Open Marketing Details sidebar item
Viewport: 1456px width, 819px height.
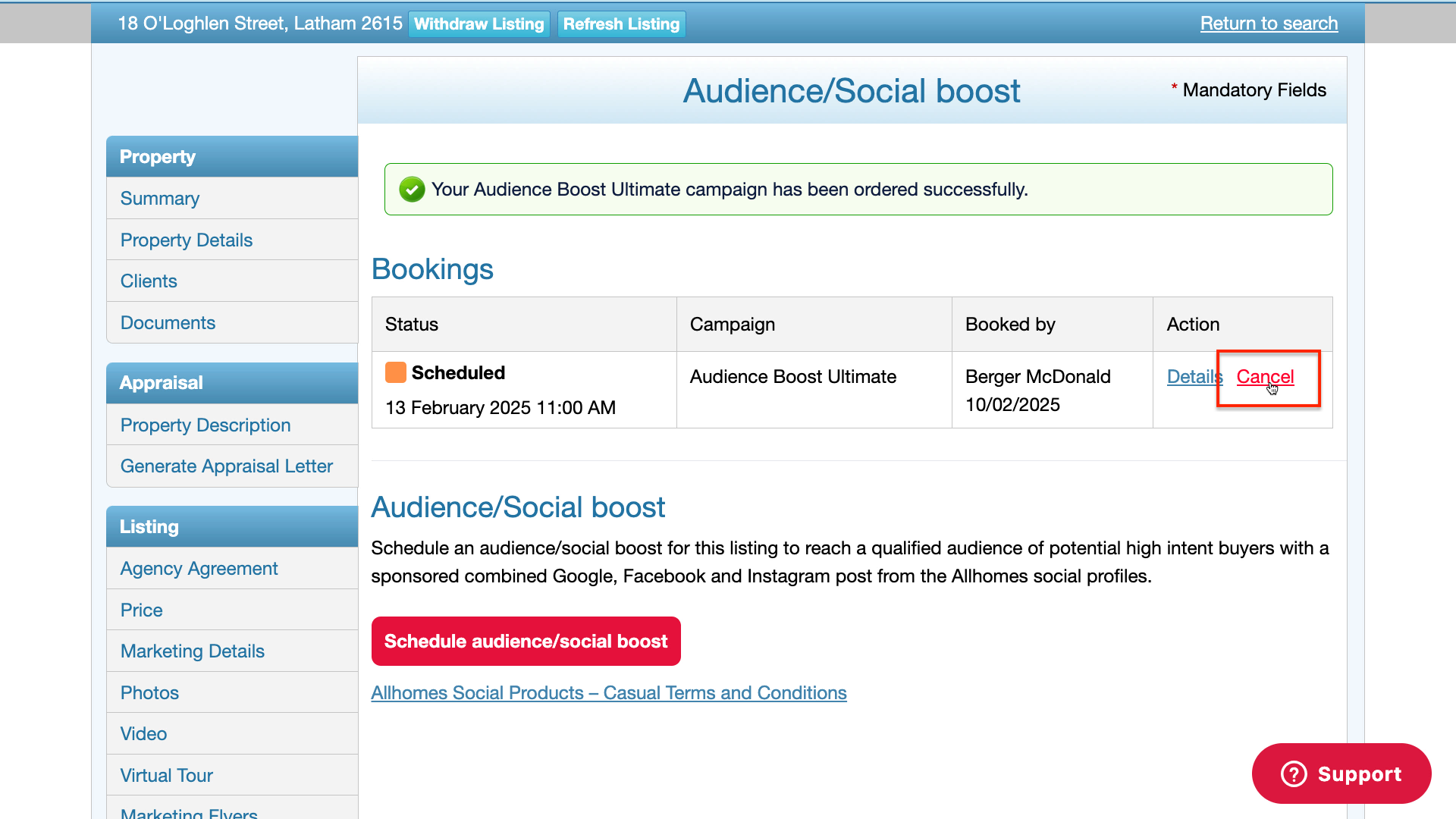coord(232,651)
